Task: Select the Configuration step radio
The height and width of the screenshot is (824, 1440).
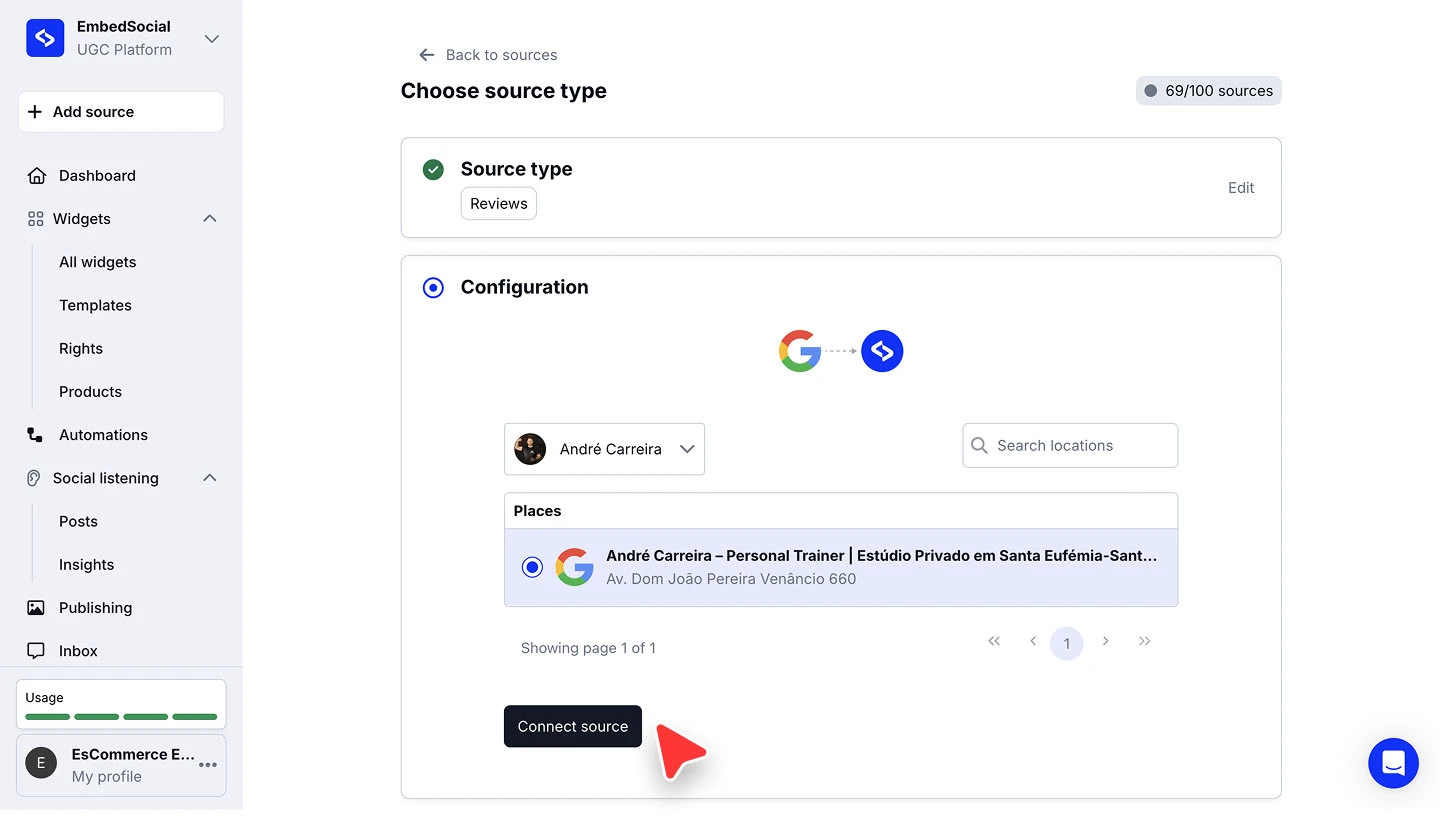Action: [x=433, y=288]
